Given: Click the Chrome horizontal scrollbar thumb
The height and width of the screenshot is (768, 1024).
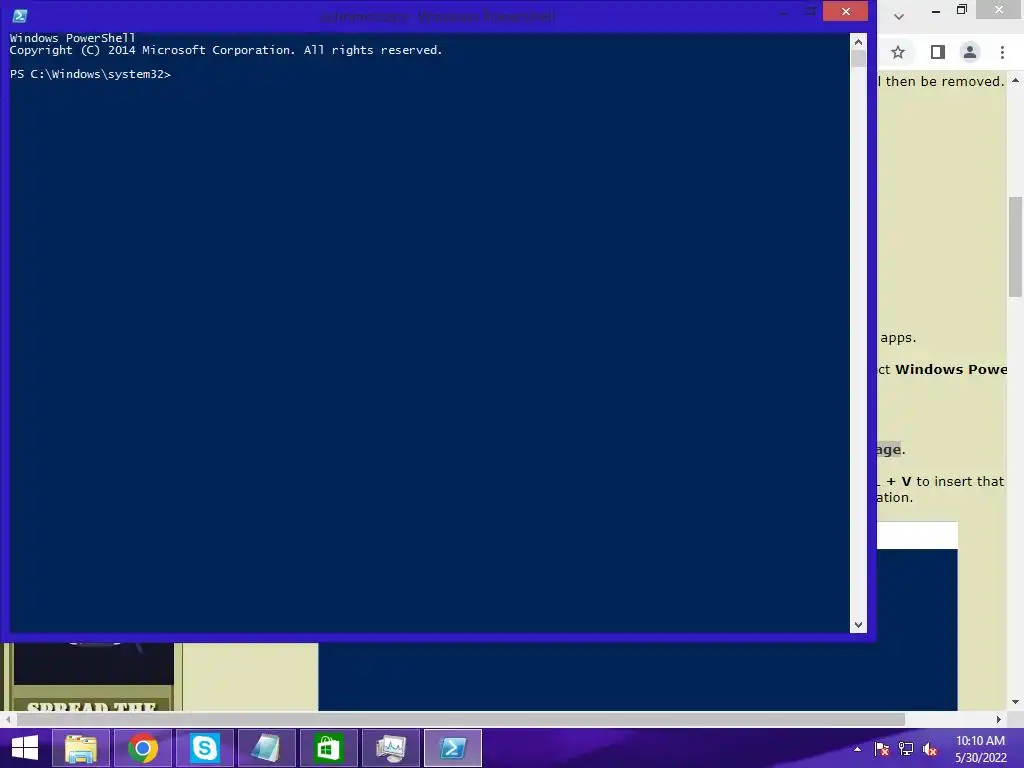Looking at the screenshot, I should click(460, 719).
